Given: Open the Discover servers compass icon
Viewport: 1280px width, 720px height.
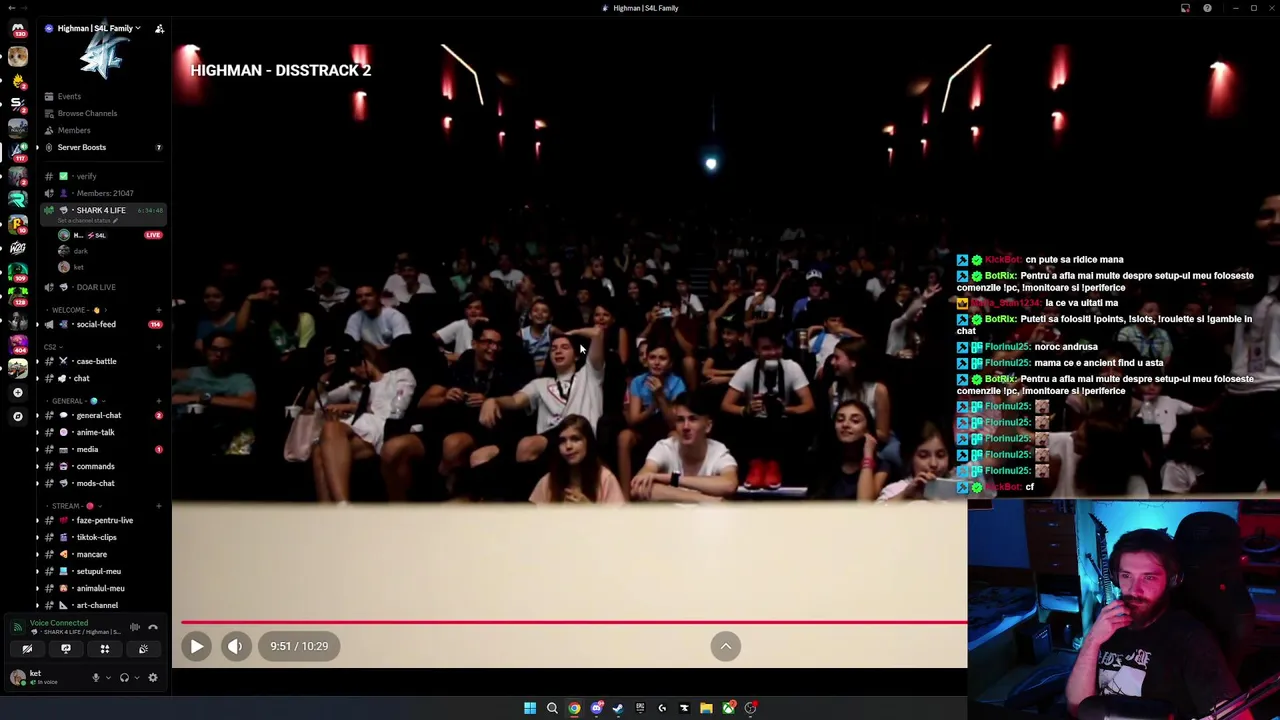Looking at the screenshot, I should click(x=18, y=416).
